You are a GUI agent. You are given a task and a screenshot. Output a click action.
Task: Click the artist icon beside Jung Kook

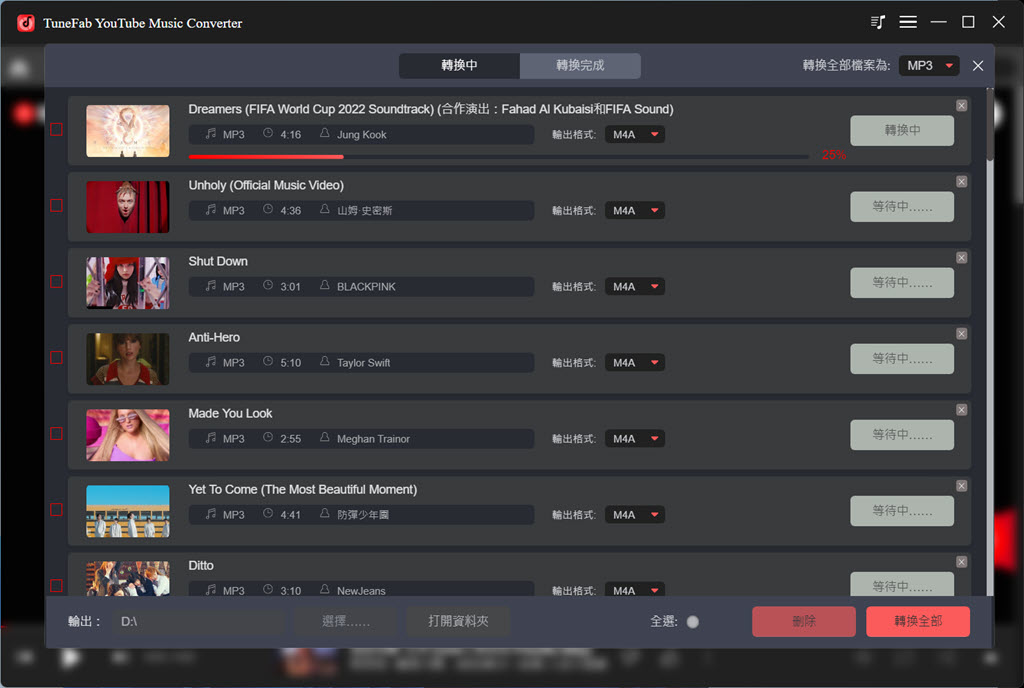(x=325, y=133)
